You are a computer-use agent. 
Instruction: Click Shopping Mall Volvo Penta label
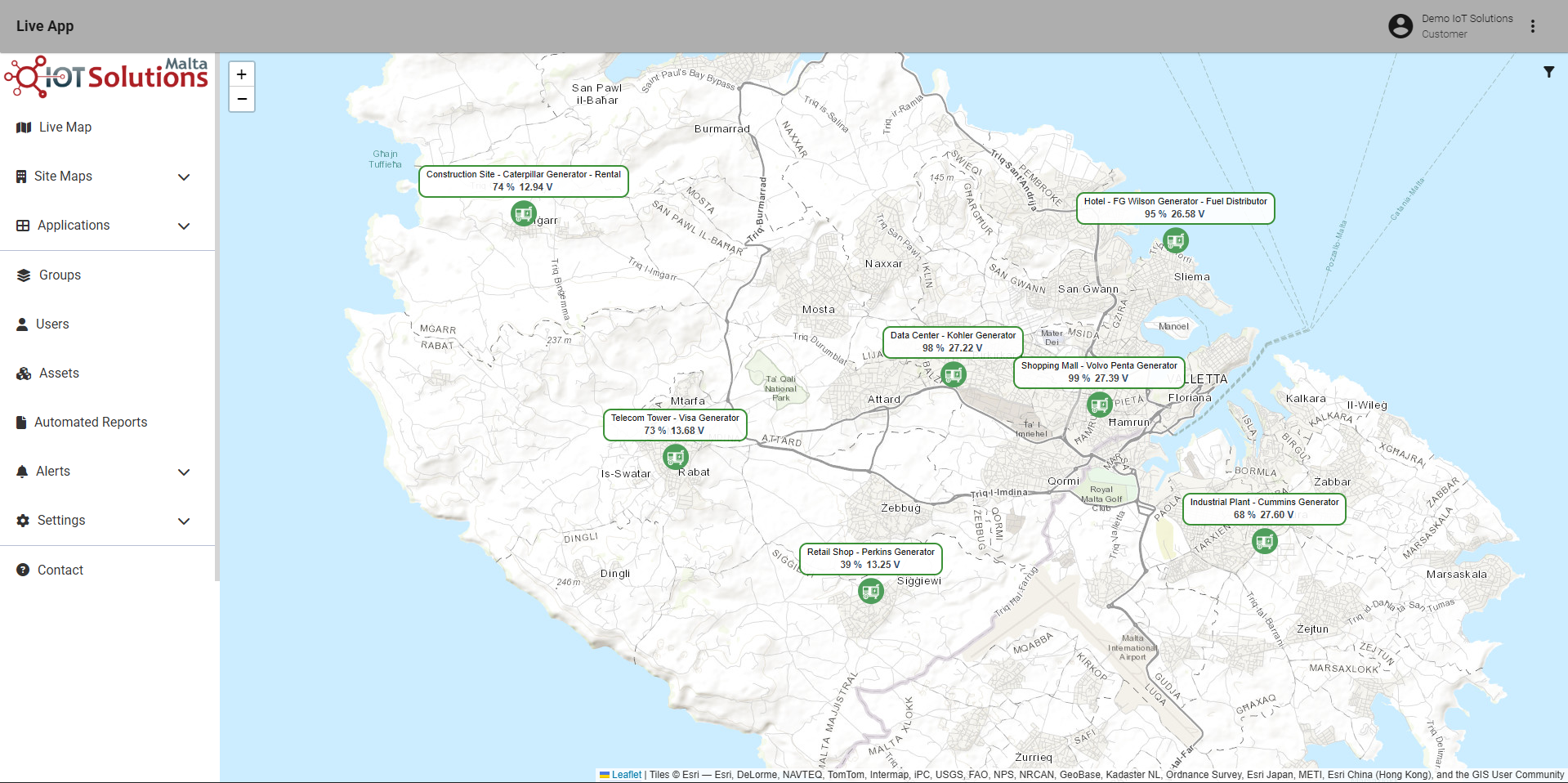[1100, 373]
